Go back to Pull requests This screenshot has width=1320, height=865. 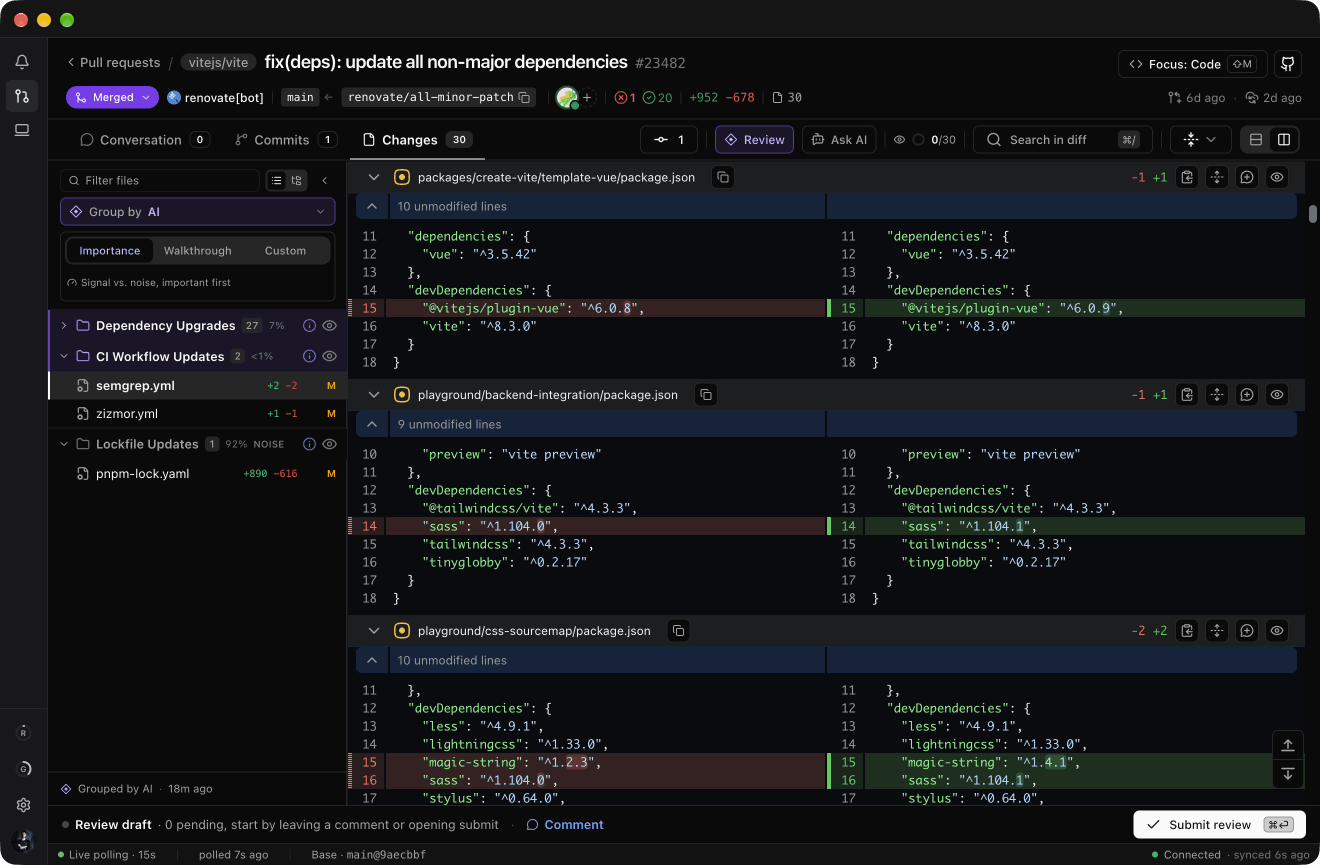(113, 62)
